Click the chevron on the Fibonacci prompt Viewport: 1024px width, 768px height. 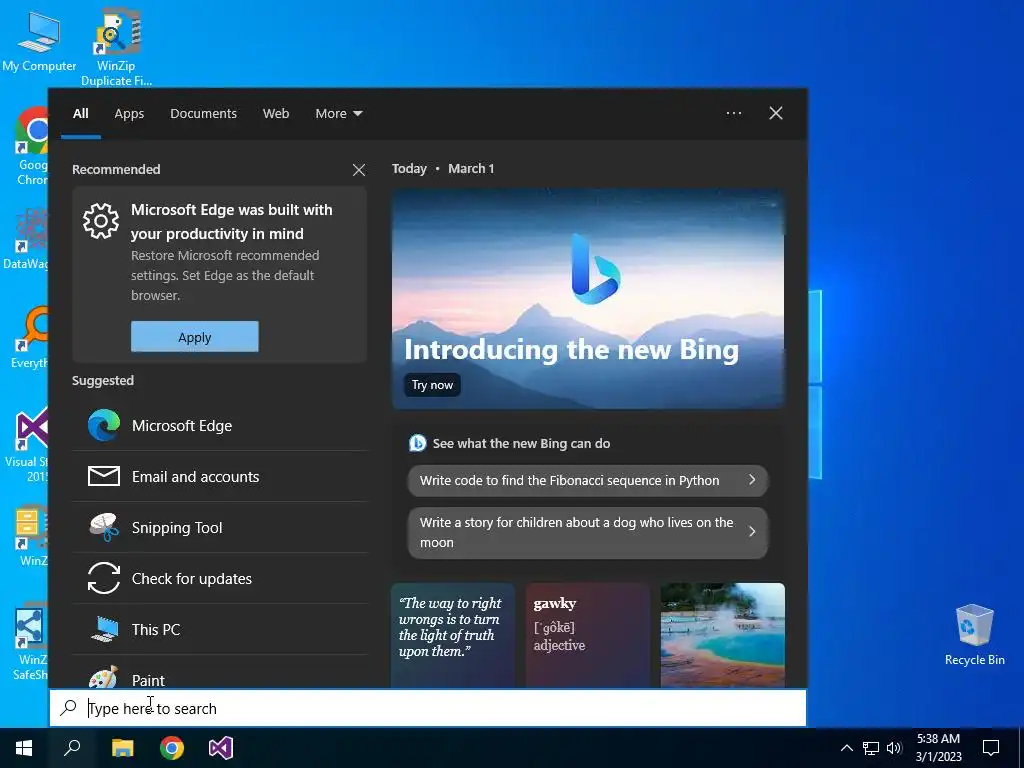coord(752,480)
